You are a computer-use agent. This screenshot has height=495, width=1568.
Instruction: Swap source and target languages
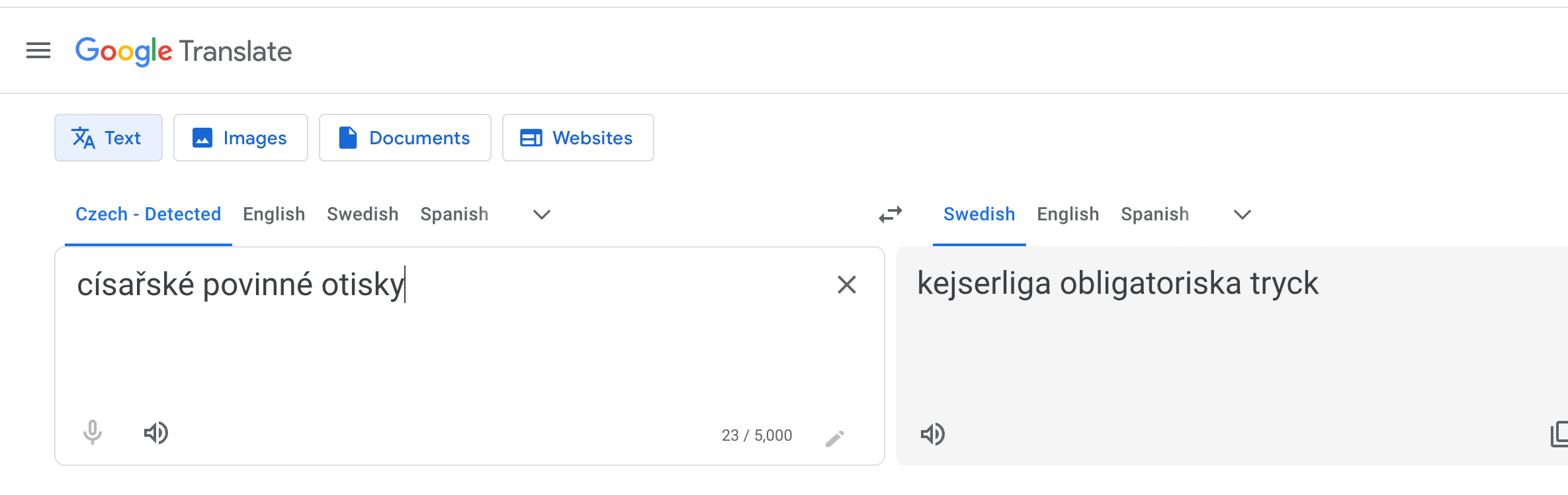(891, 214)
